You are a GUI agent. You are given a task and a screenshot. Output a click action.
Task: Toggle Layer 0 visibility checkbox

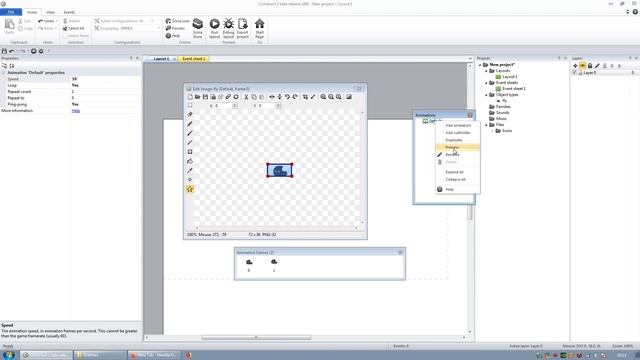(x=574, y=73)
